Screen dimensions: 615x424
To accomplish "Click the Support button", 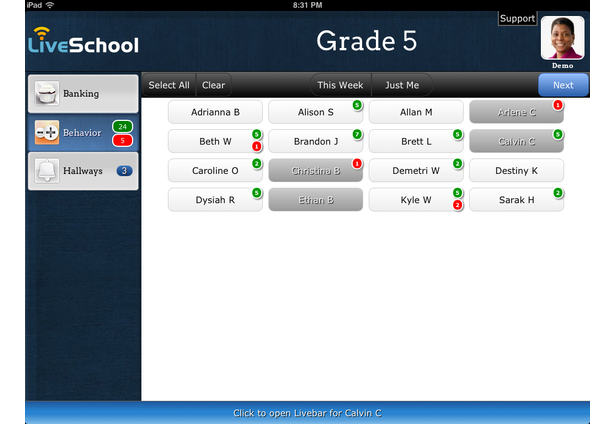I will [x=517, y=18].
